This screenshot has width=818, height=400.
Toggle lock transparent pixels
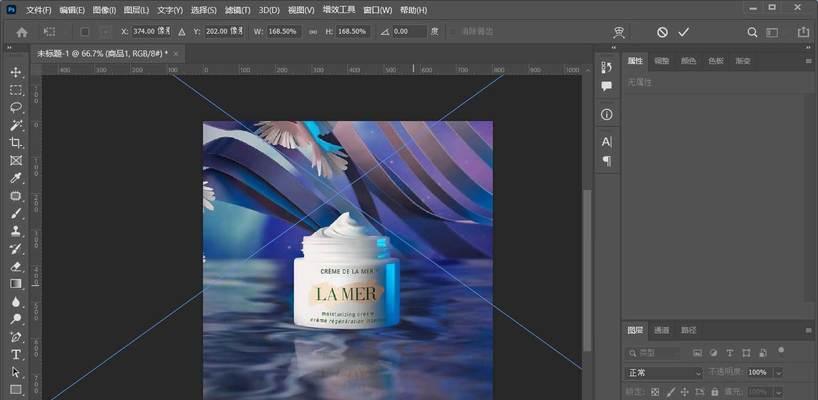(655, 391)
